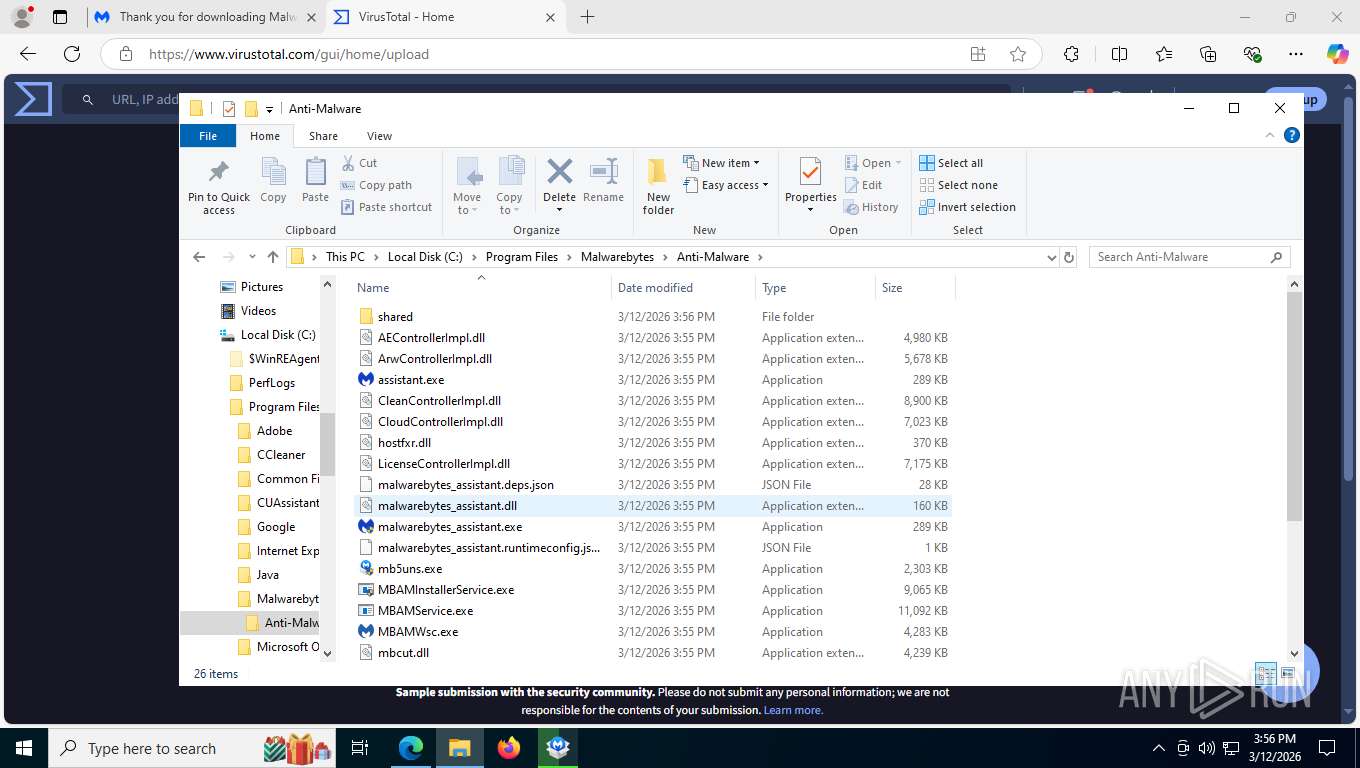The image size is (1360, 768).
Task: Create a New folder from ribbon
Action: click(658, 186)
